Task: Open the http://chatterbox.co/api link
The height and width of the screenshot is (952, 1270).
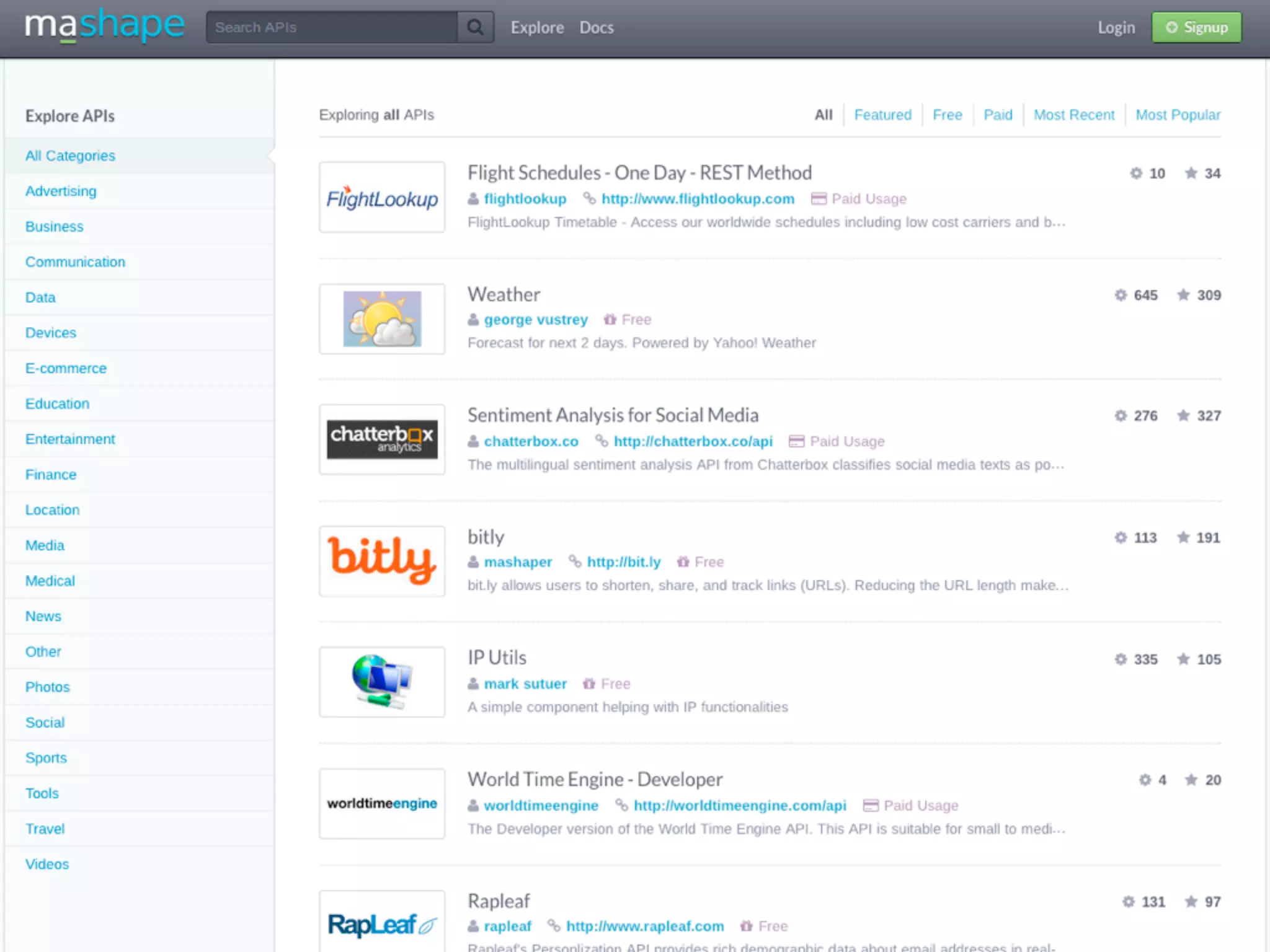Action: tap(693, 441)
